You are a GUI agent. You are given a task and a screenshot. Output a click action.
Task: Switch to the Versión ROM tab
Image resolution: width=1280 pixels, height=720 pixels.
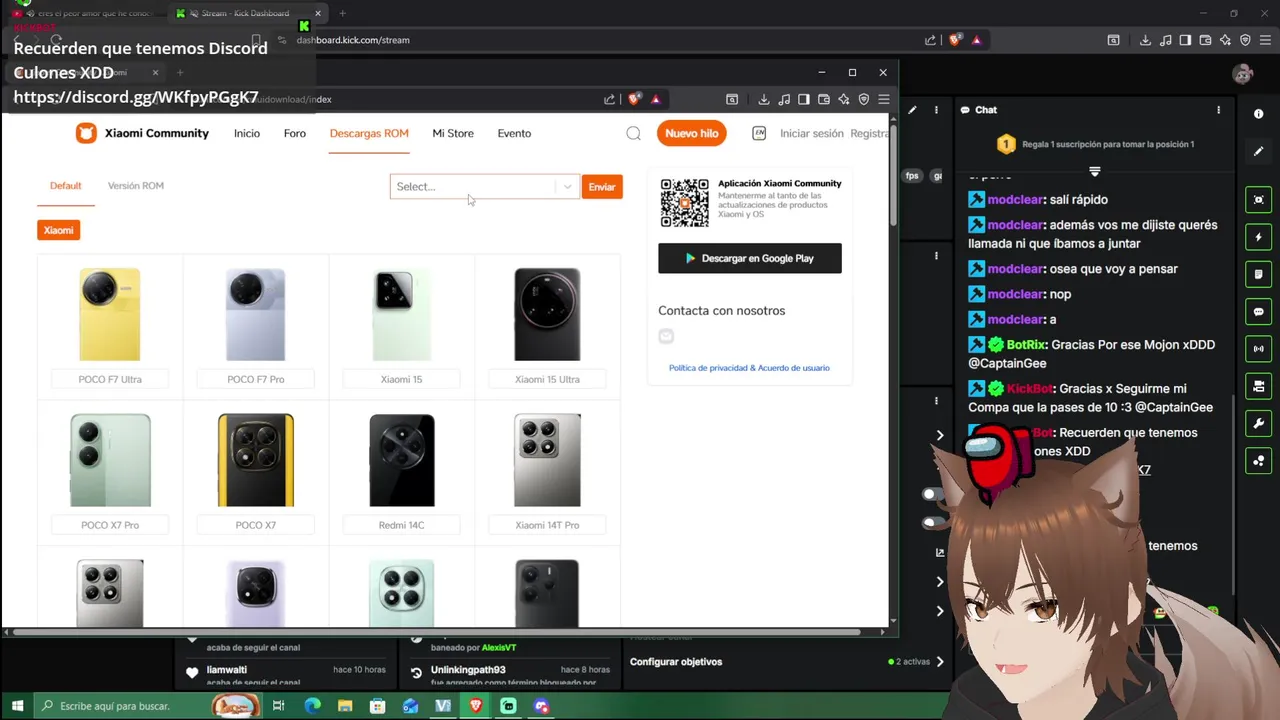click(x=136, y=186)
